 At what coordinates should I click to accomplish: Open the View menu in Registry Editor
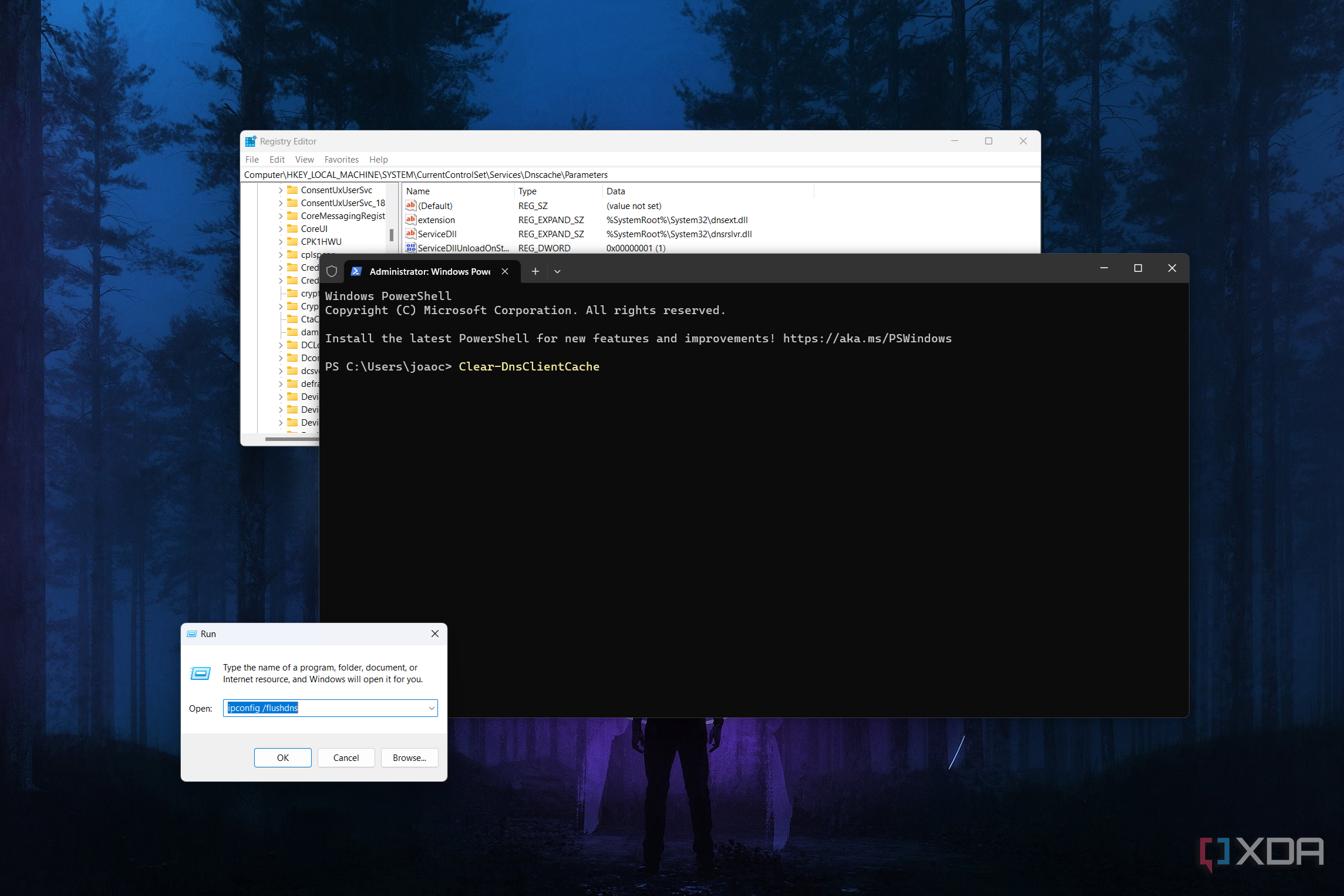[x=304, y=160]
